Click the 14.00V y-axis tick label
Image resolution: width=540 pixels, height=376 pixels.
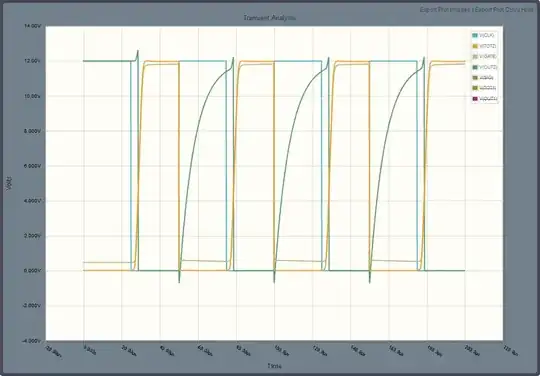33,27
